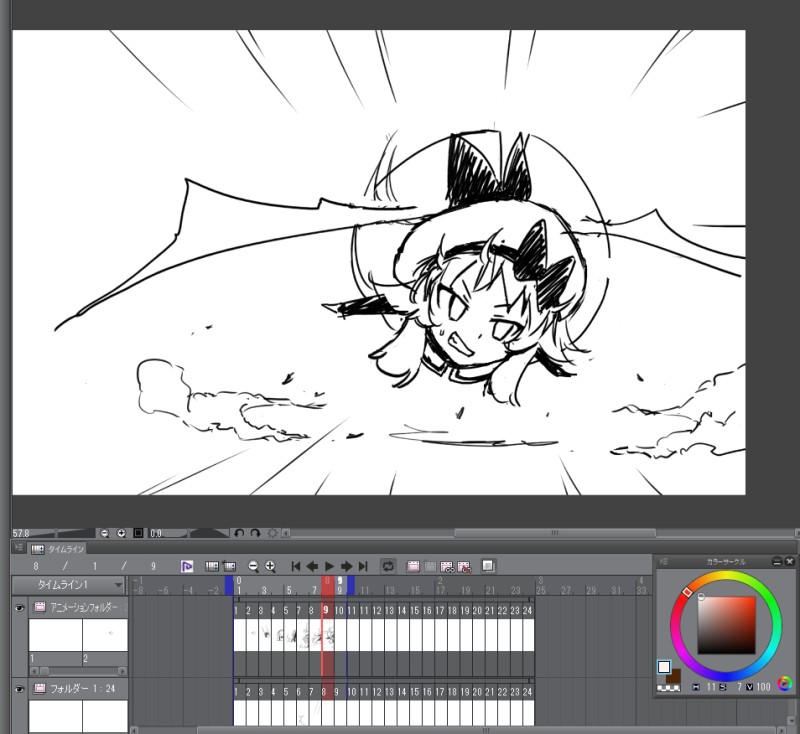
Task: Reset canvas rotation with the dotted circle icon
Action: (x=272, y=533)
